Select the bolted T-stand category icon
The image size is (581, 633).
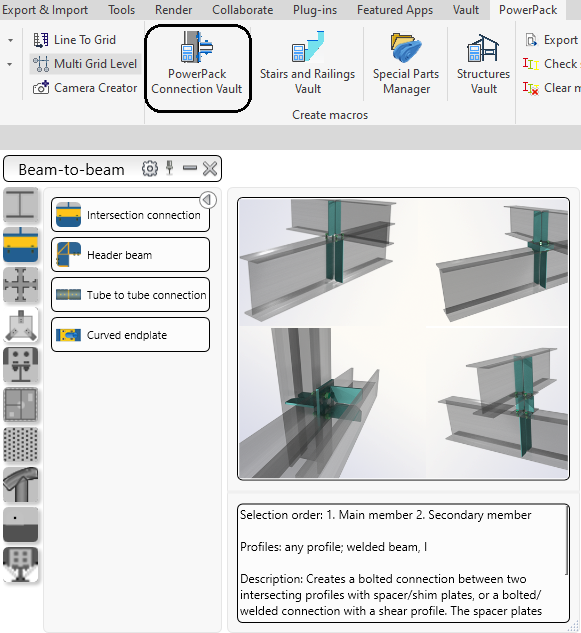point(21,365)
